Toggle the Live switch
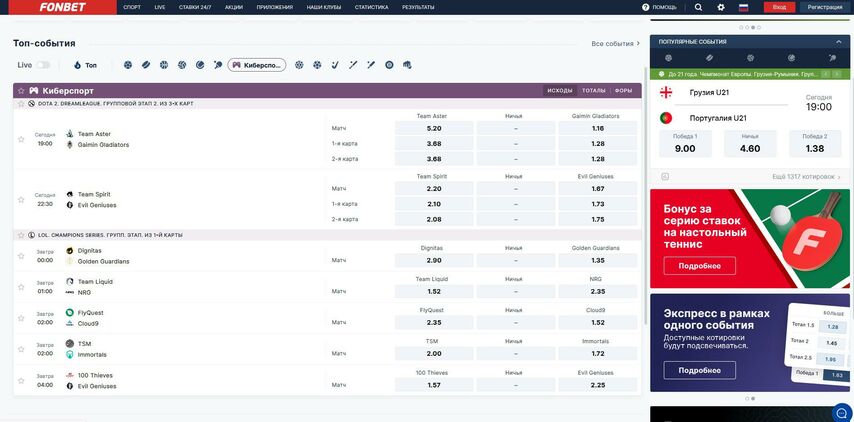This screenshot has width=854, height=422. [x=43, y=65]
